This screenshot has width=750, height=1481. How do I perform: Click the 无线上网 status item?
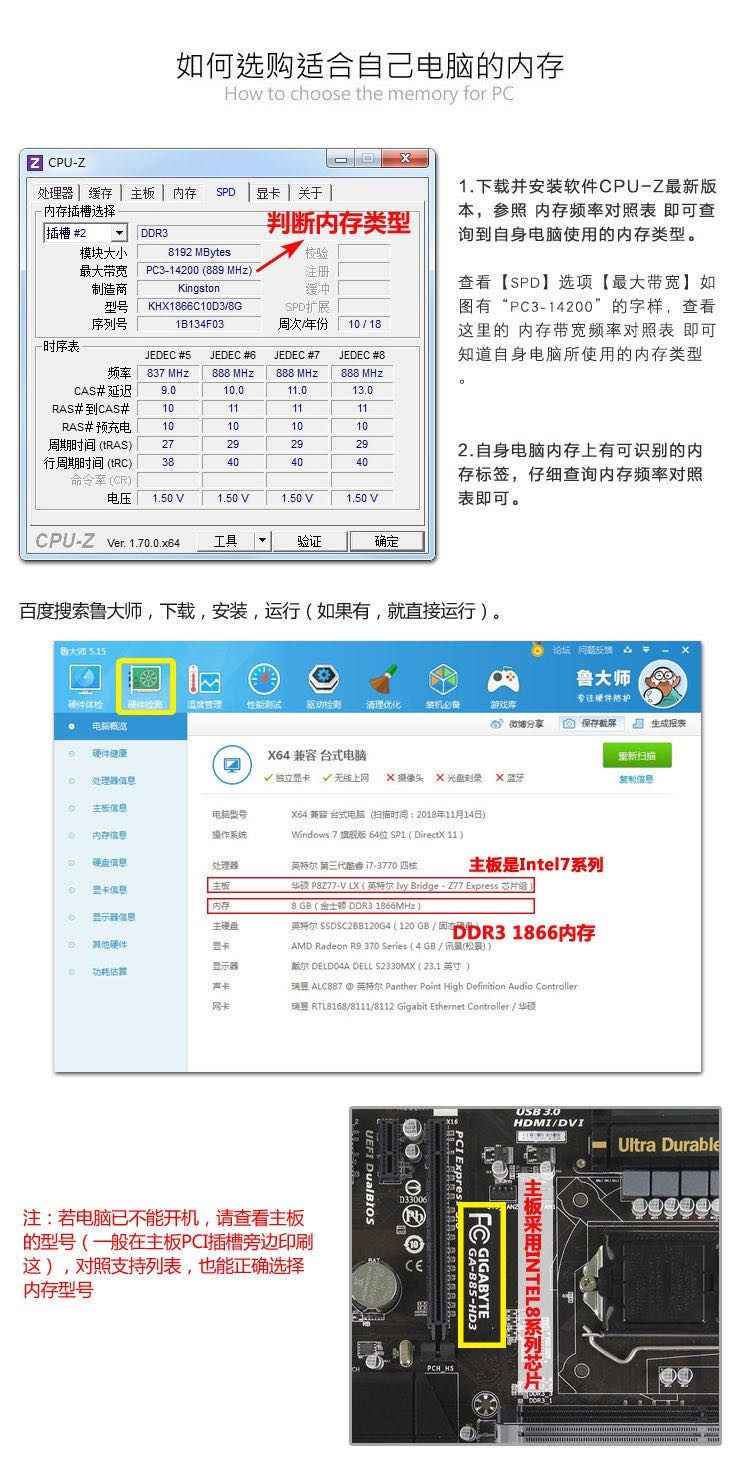345,777
